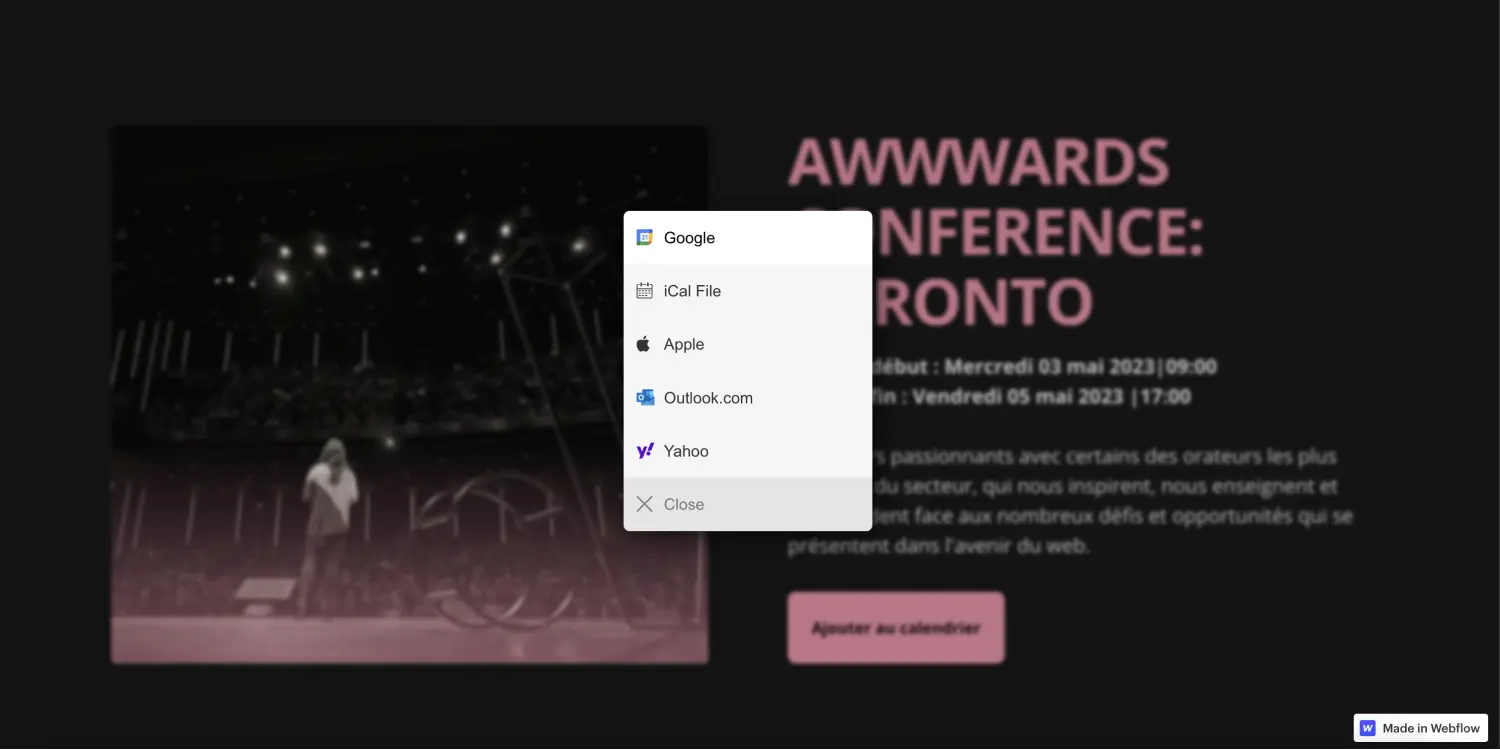The height and width of the screenshot is (750, 1500).
Task: Choose the Yahoo calendar entry
Action: click(x=748, y=451)
